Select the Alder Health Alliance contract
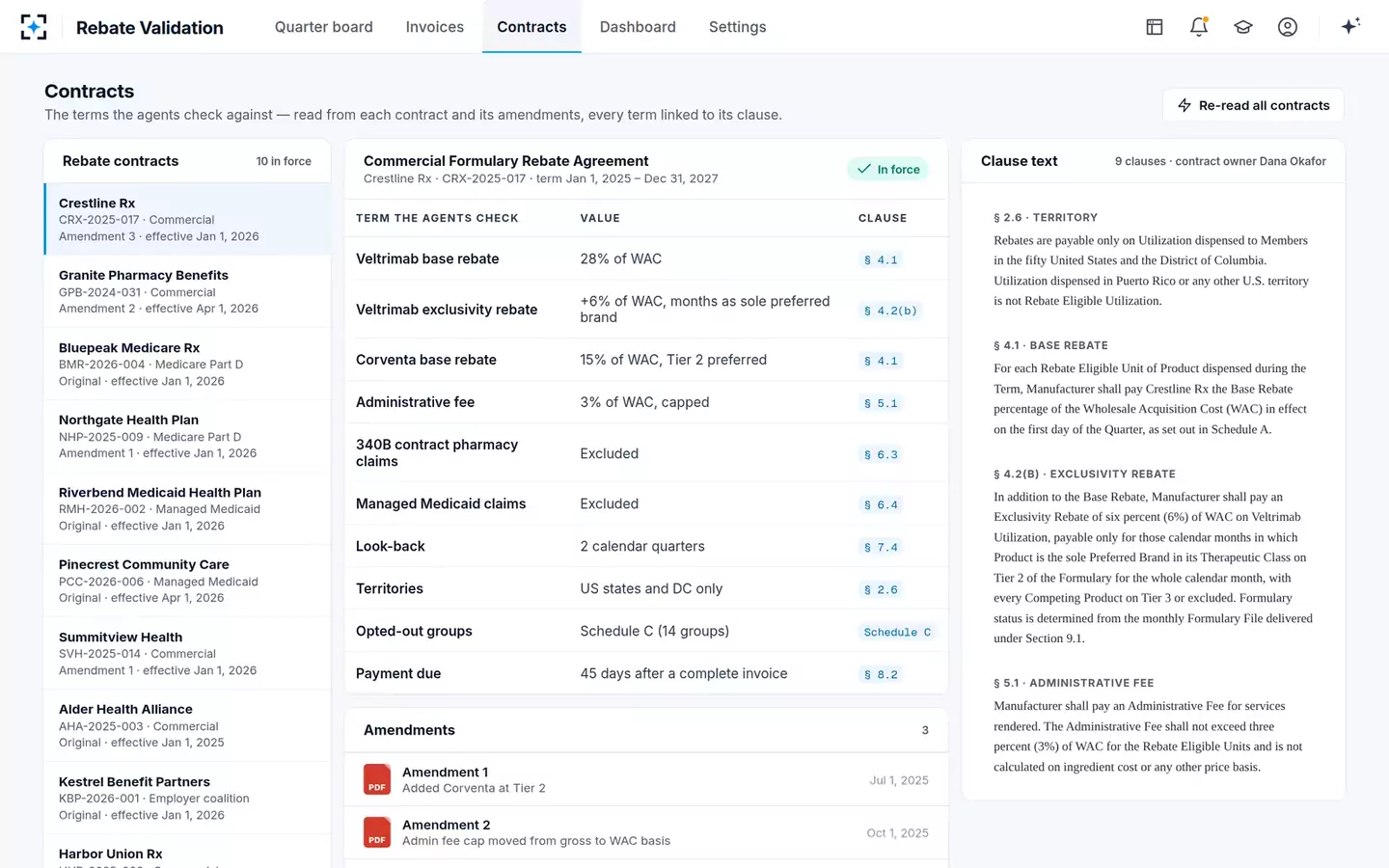 point(187,725)
